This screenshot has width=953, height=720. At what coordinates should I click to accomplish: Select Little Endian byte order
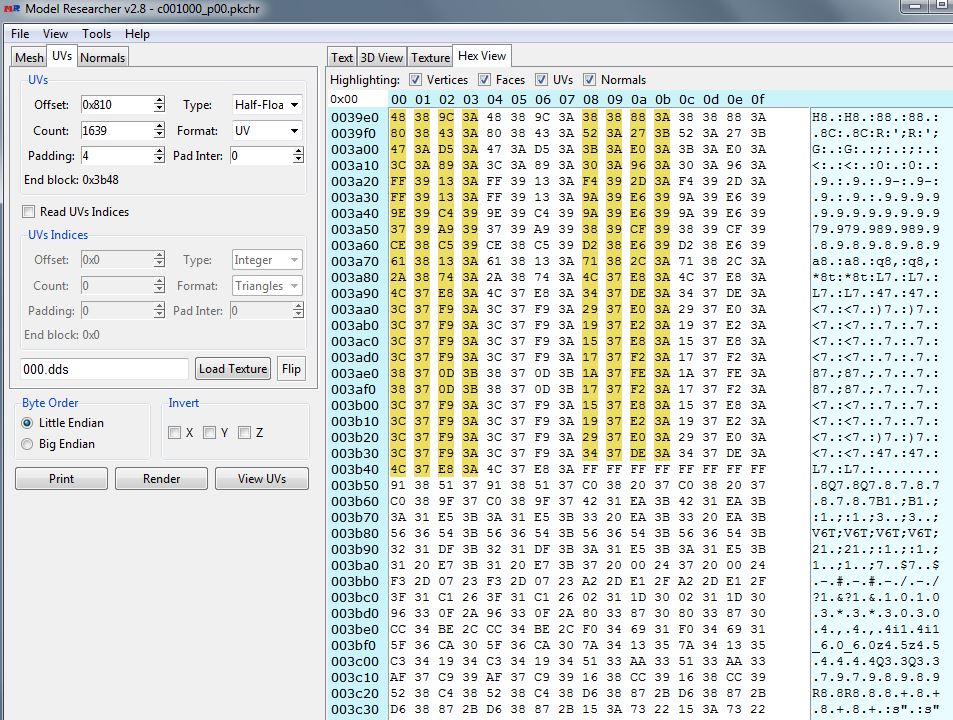pyautogui.click(x=27, y=423)
